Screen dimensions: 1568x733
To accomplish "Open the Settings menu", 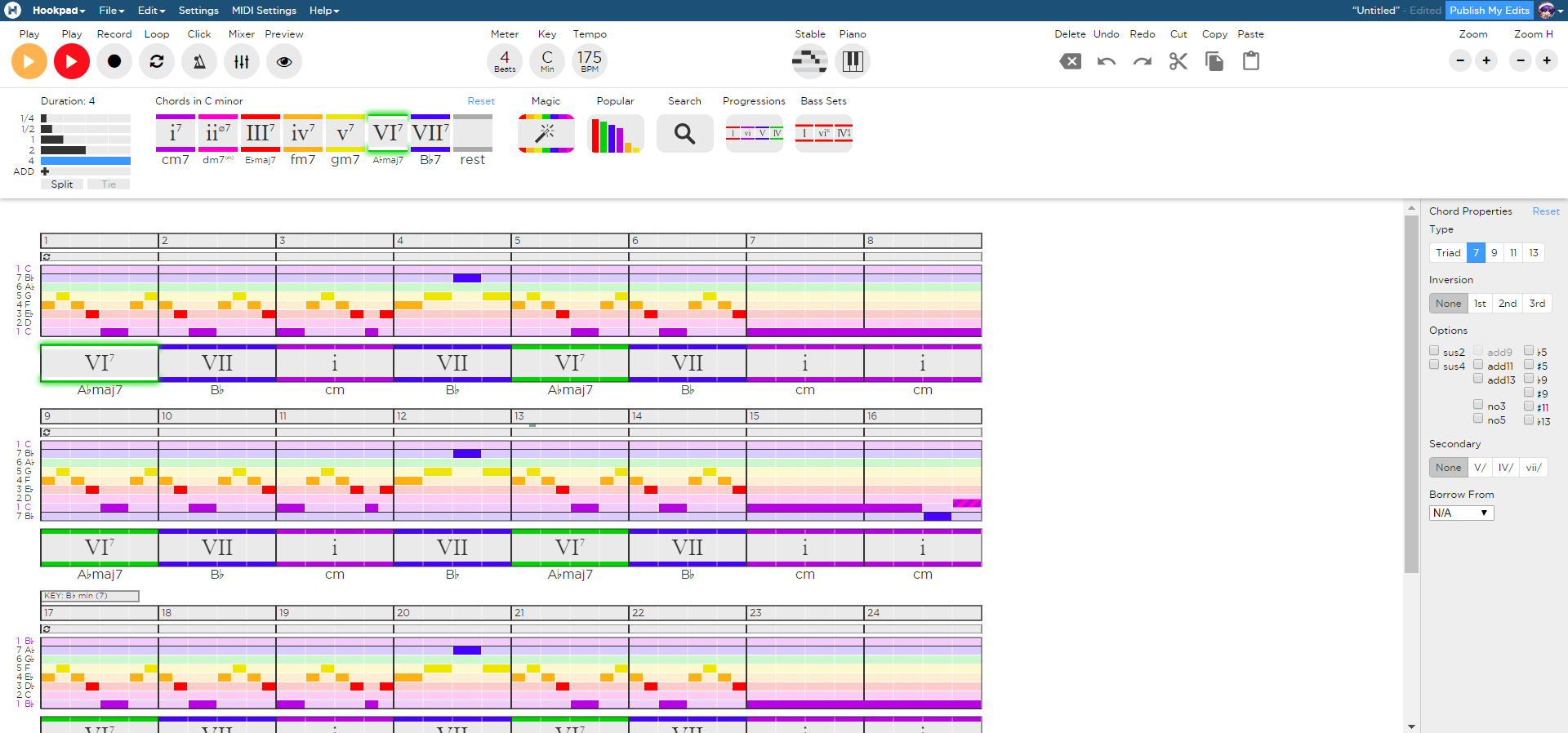I will pyautogui.click(x=198, y=11).
